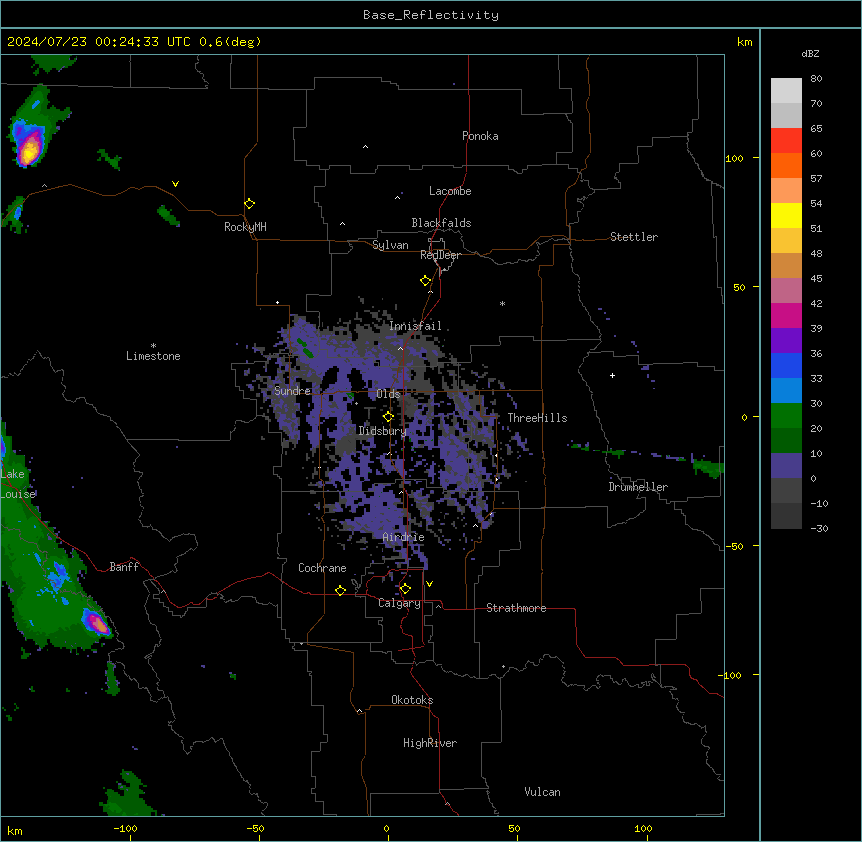Click the -50 tick label on vertical axis
The height and width of the screenshot is (842, 862).
tap(734, 546)
